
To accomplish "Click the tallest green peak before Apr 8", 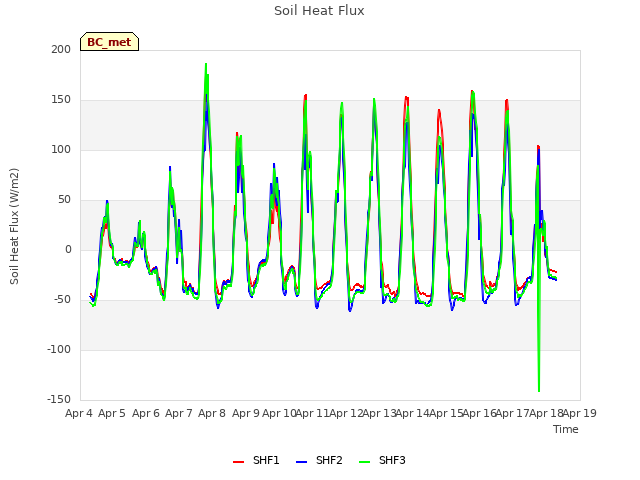I will point(206,65).
